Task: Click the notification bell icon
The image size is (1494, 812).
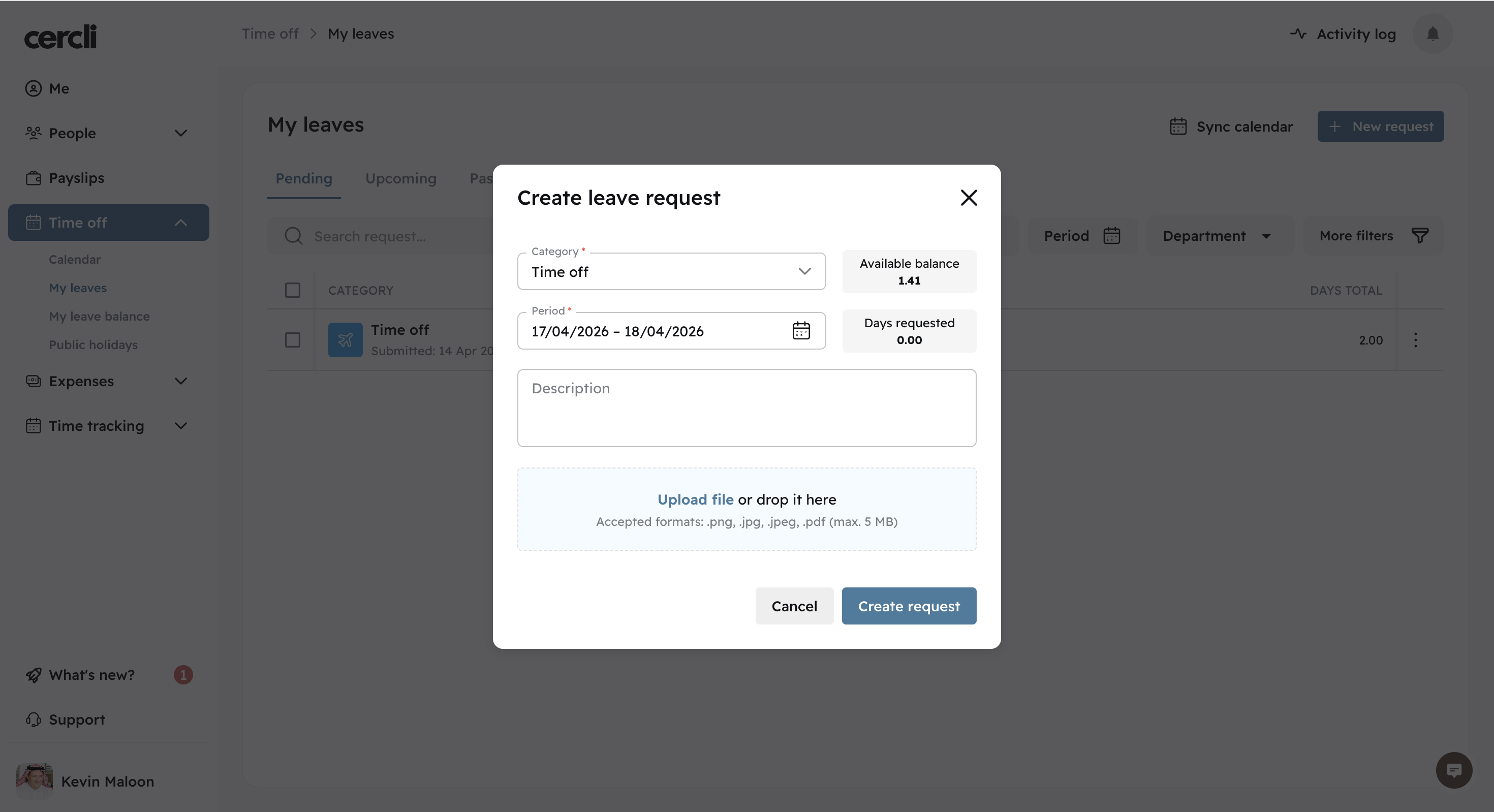Action: pyautogui.click(x=1433, y=34)
